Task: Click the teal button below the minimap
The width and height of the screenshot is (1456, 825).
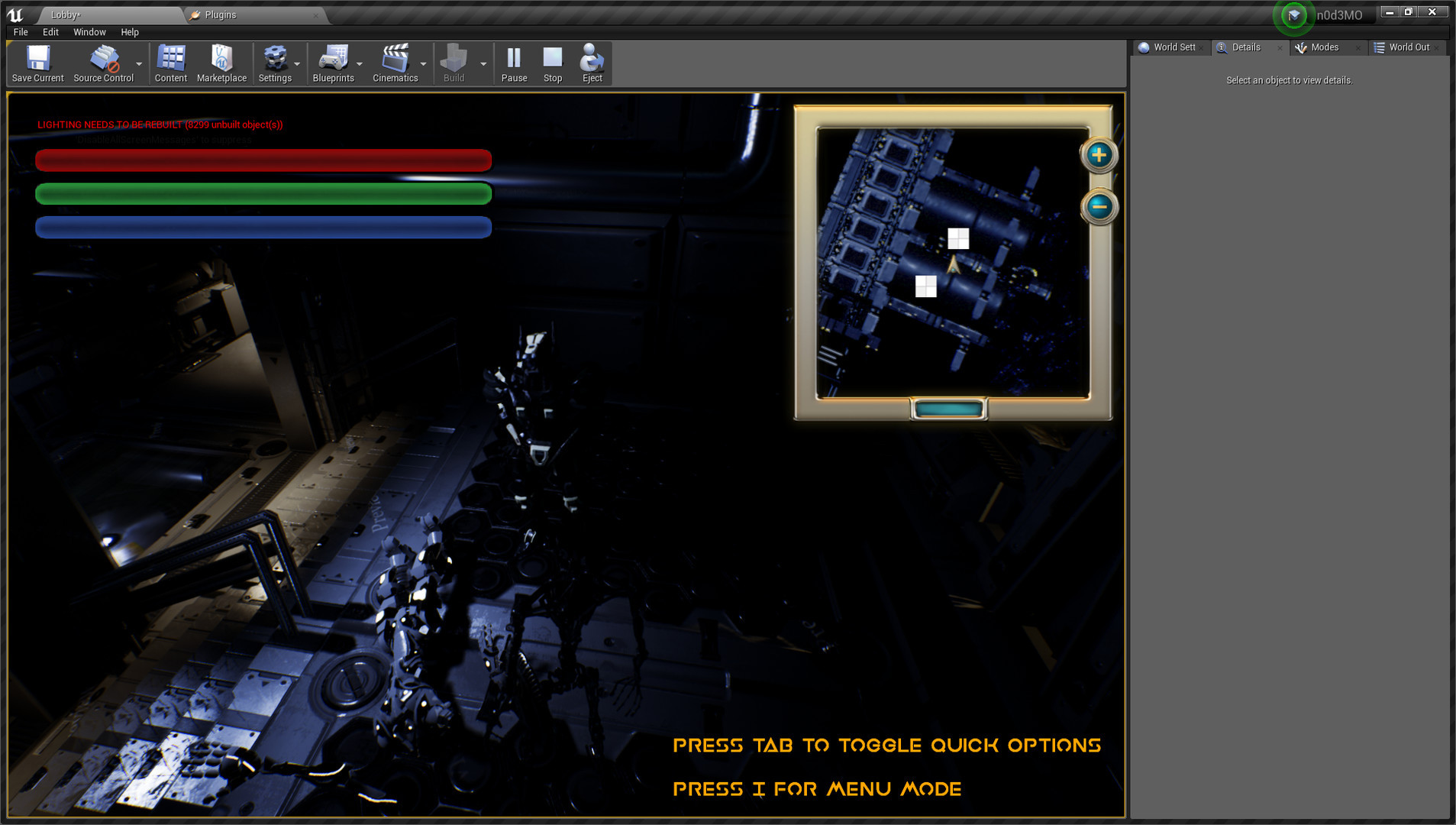Action: 948,409
